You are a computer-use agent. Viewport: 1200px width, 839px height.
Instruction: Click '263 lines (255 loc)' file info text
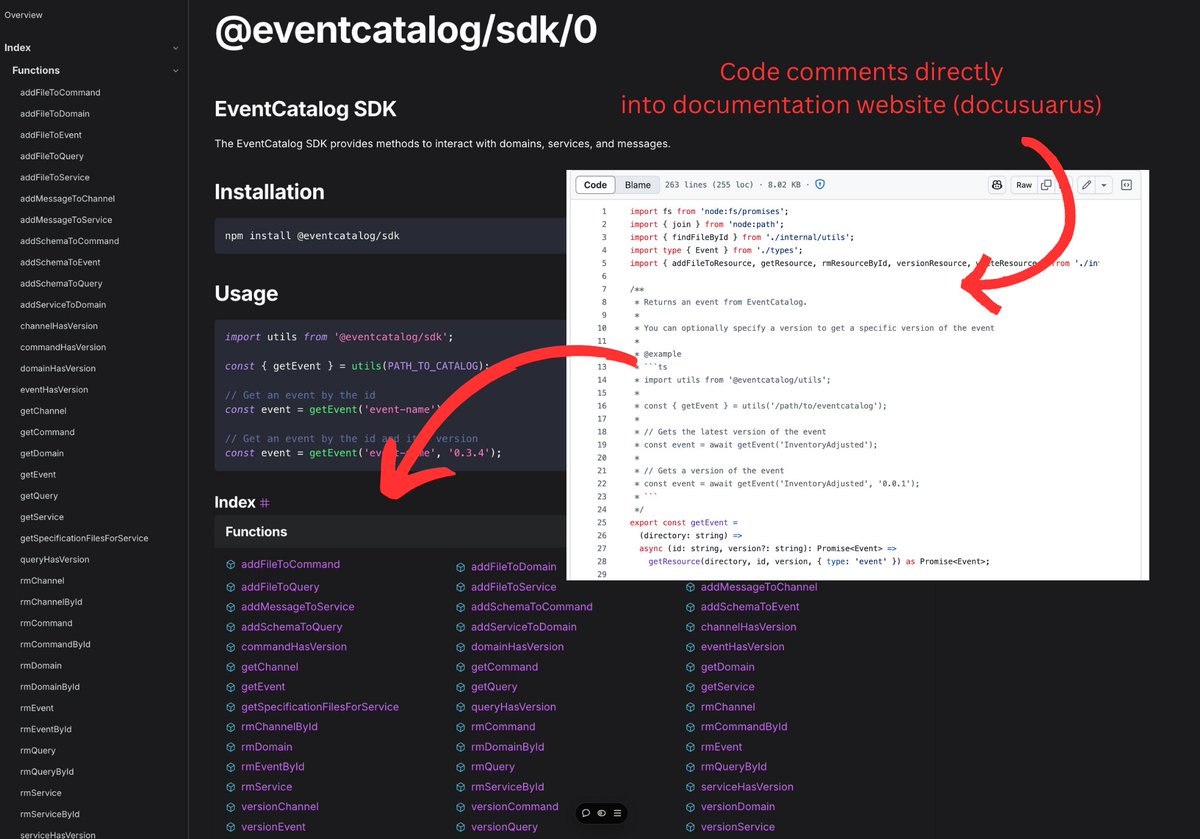709,185
